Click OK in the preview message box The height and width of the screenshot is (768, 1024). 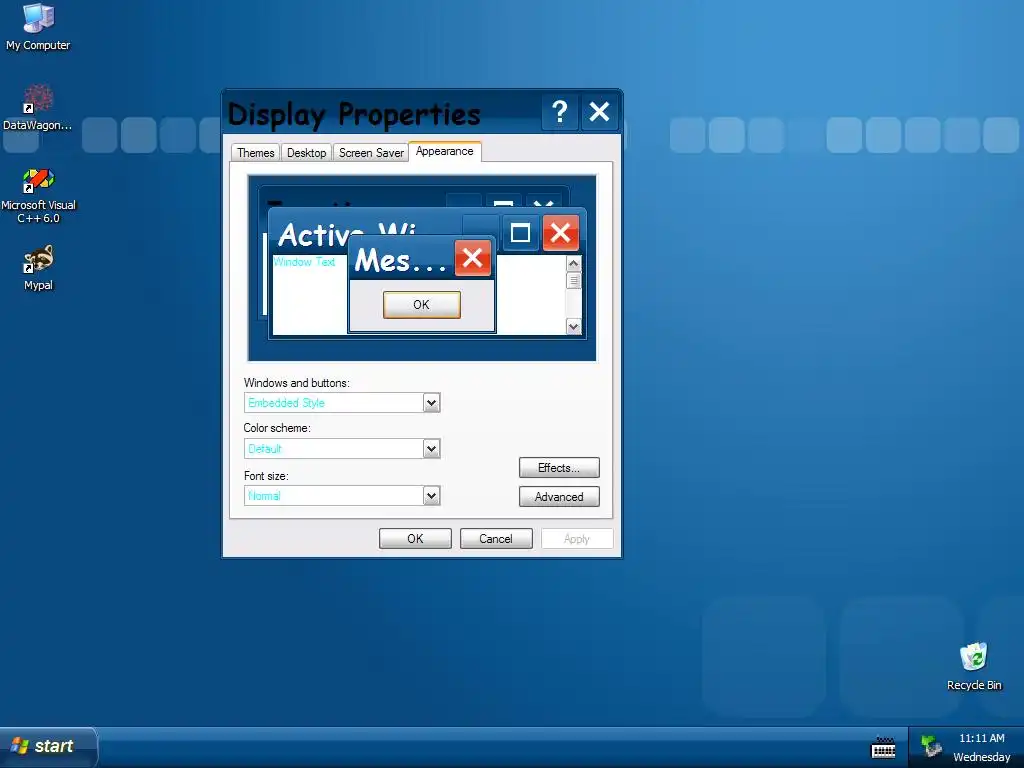422,305
